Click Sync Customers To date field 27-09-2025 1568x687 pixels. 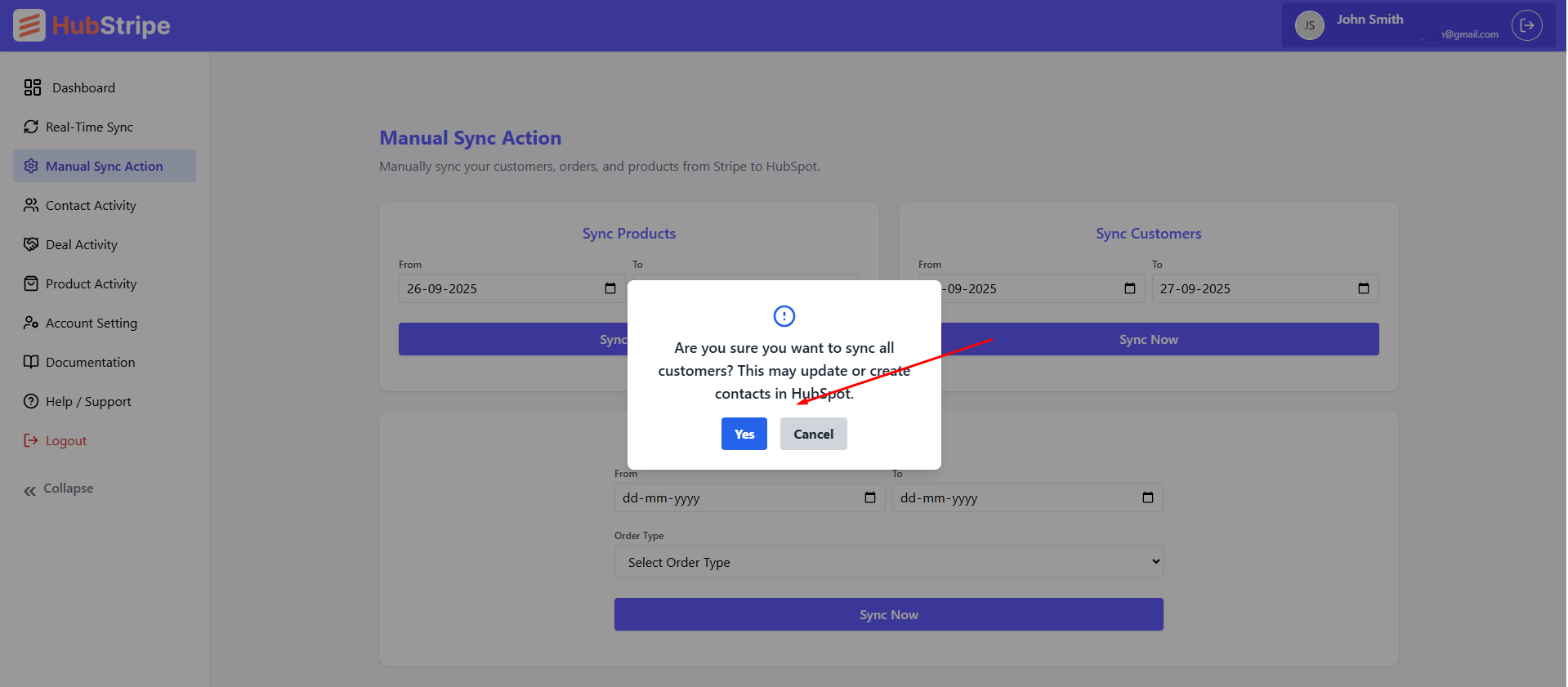tap(1265, 288)
